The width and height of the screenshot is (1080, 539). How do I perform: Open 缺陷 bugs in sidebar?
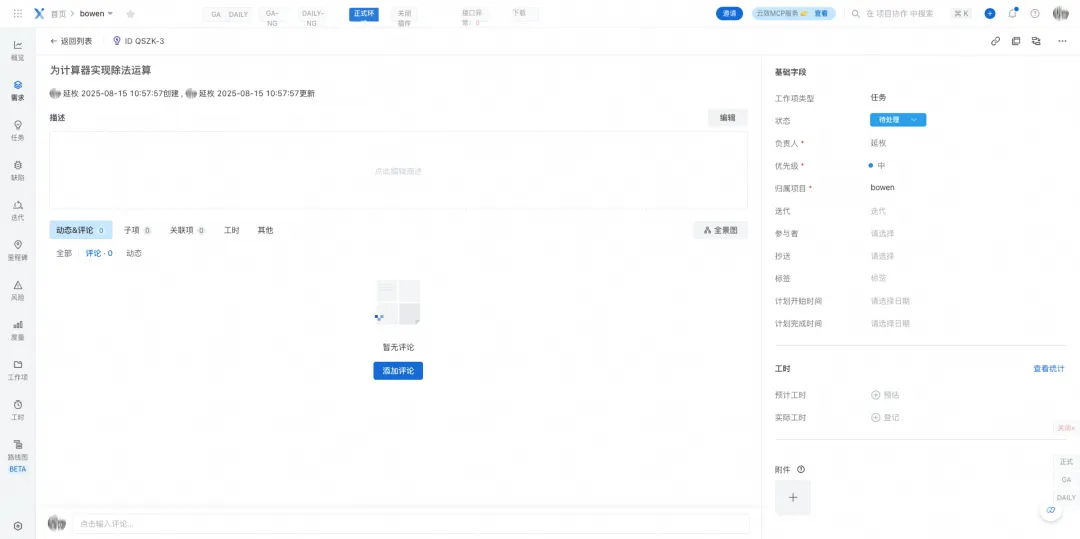tap(18, 170)
